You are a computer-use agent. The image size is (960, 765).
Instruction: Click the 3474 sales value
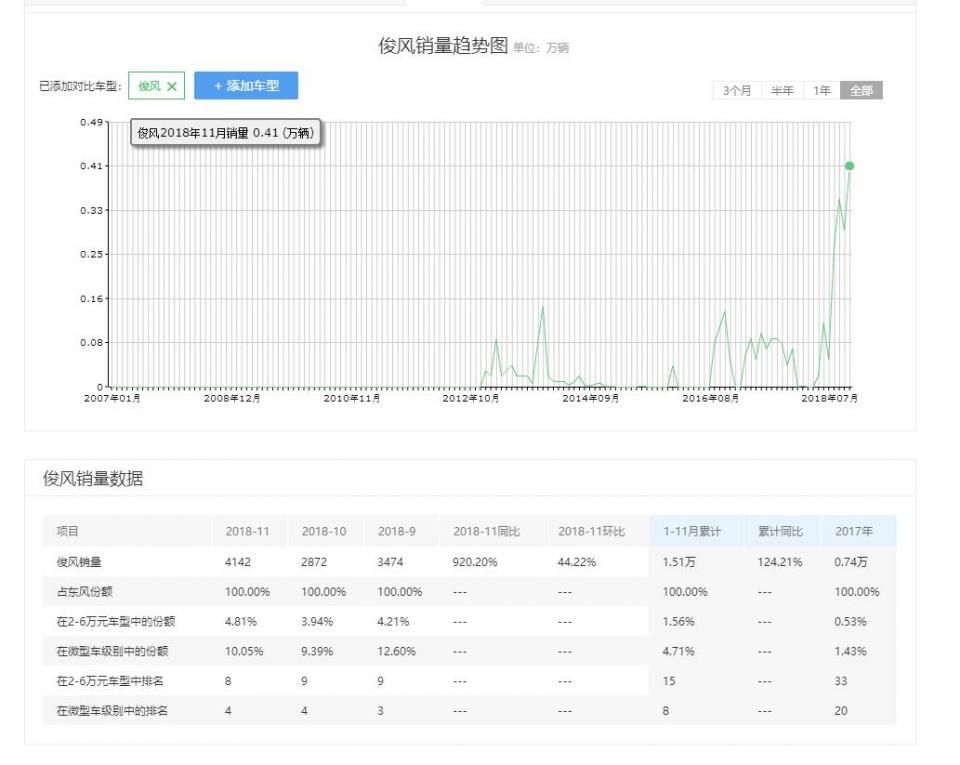point(390,562)
